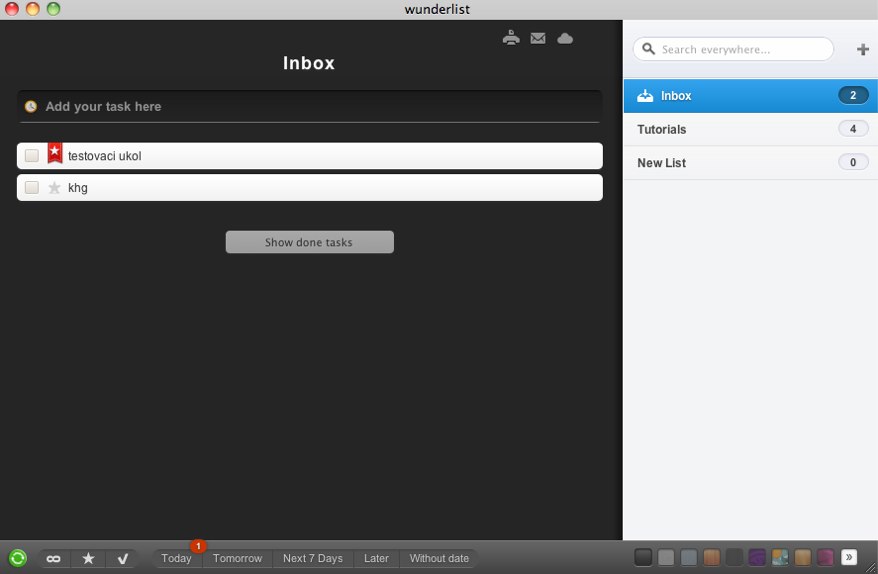Choose the orange-teal pattern background swatch

780,557
